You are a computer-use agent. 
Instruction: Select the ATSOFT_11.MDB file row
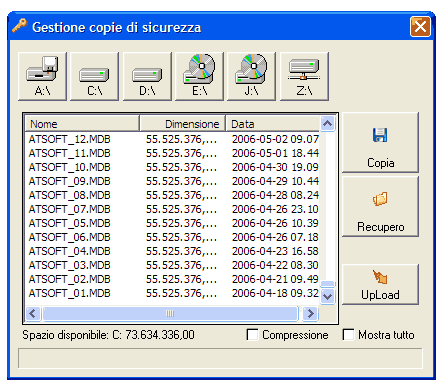pyautogui.click(x=172, y=153)
